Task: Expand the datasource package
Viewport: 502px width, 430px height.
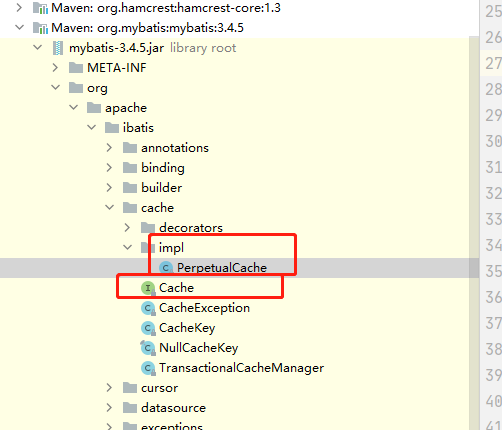Action: [109, 408]
